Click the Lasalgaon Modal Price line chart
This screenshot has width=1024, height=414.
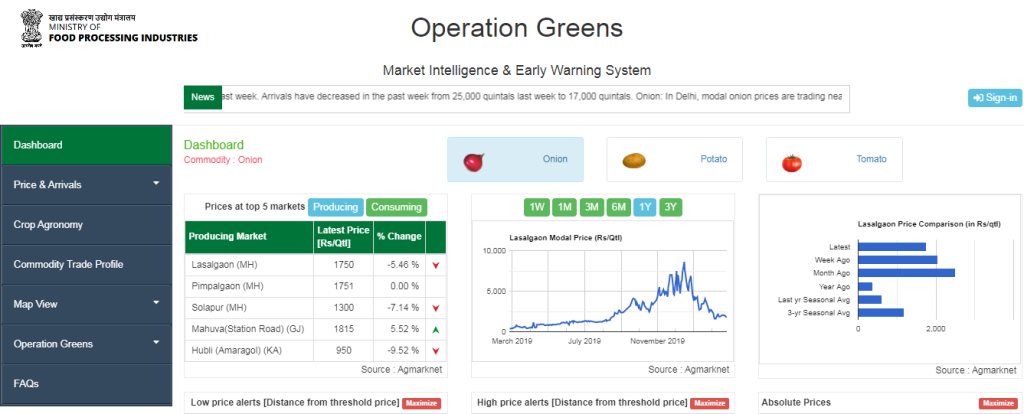pos(605,291)
